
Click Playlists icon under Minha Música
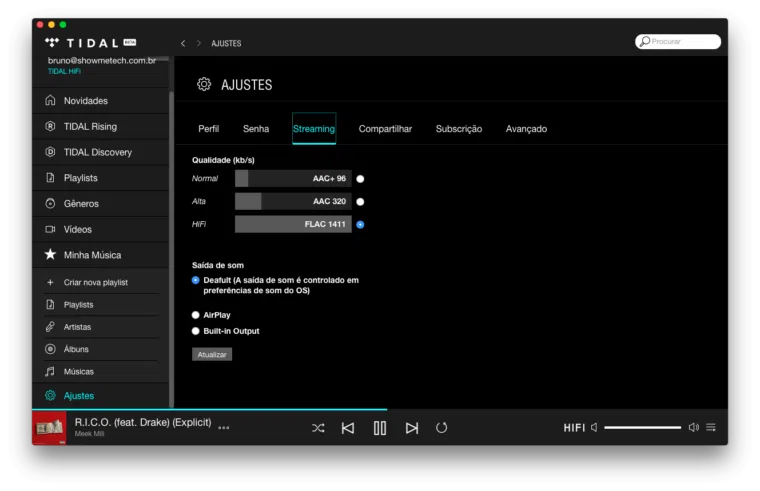tap(50, 304)
